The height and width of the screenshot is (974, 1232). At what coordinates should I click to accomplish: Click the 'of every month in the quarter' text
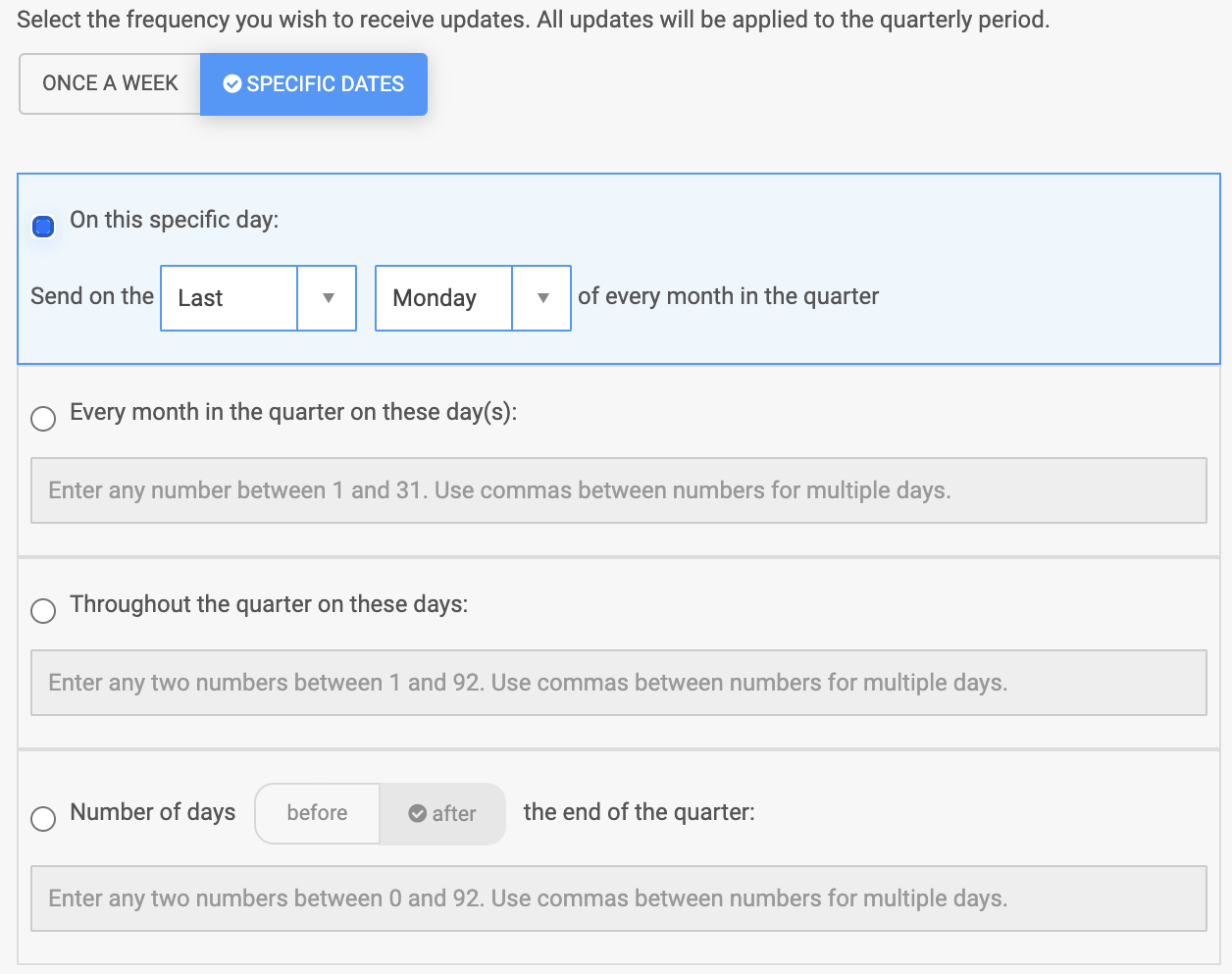(x=728, y=296)
